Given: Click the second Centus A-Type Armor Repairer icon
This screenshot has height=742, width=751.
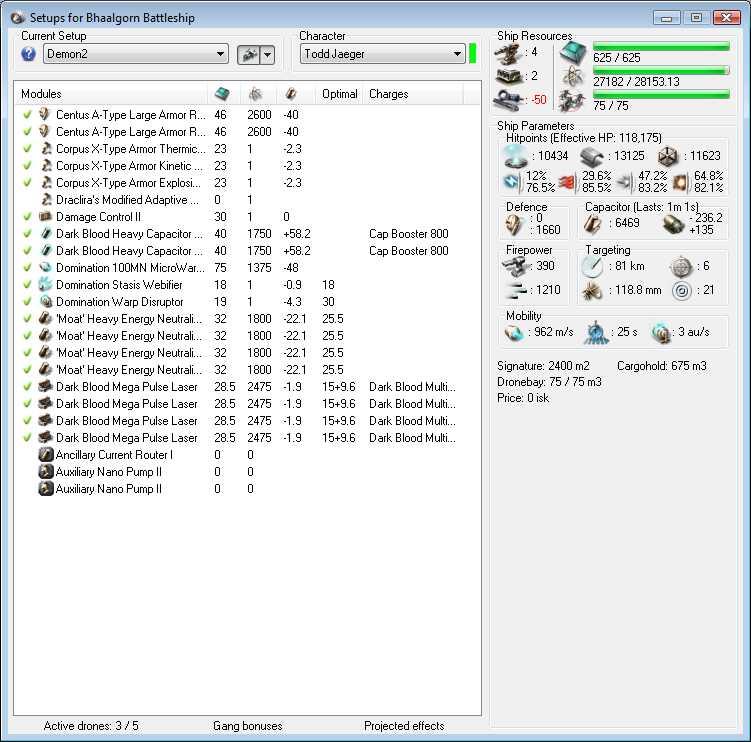Looking at the screenshot, I should (x=45, y=131).
